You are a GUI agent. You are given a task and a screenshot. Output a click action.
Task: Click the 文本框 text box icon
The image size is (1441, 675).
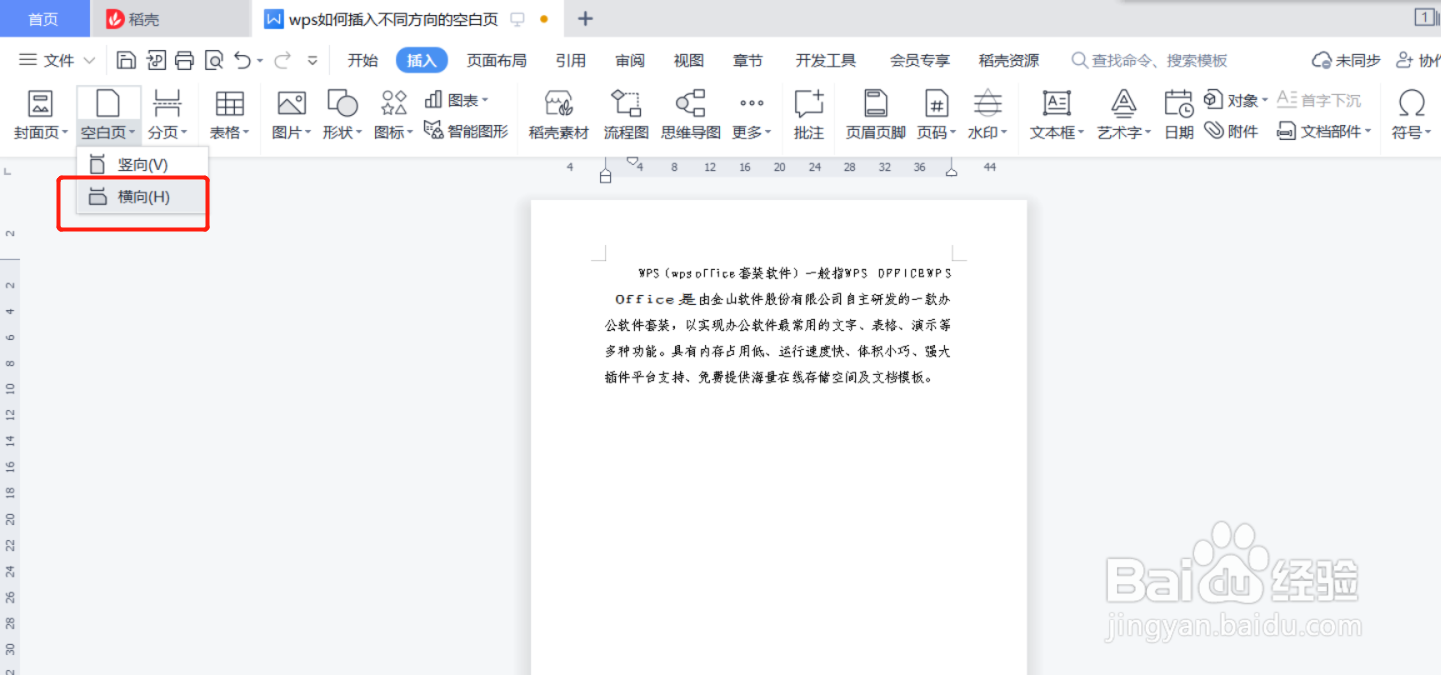click(1056, 103)
